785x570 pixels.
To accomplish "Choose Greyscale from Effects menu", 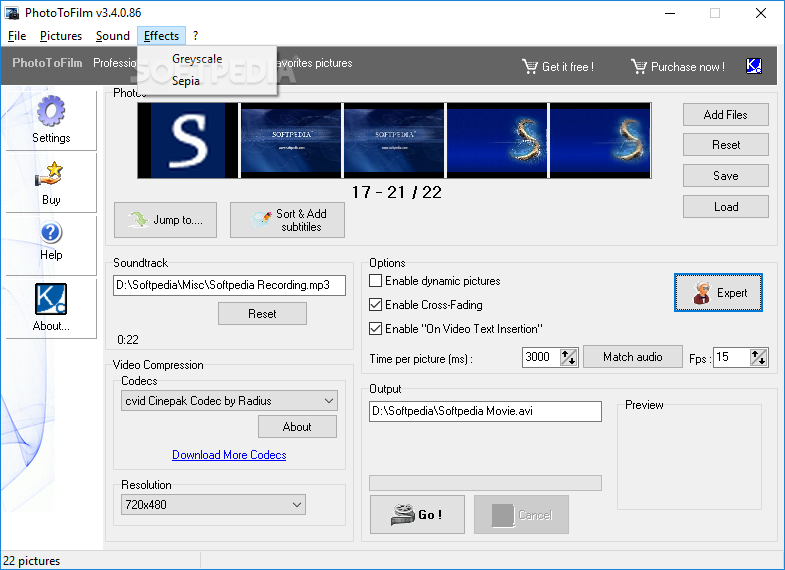I will (207, 59).
